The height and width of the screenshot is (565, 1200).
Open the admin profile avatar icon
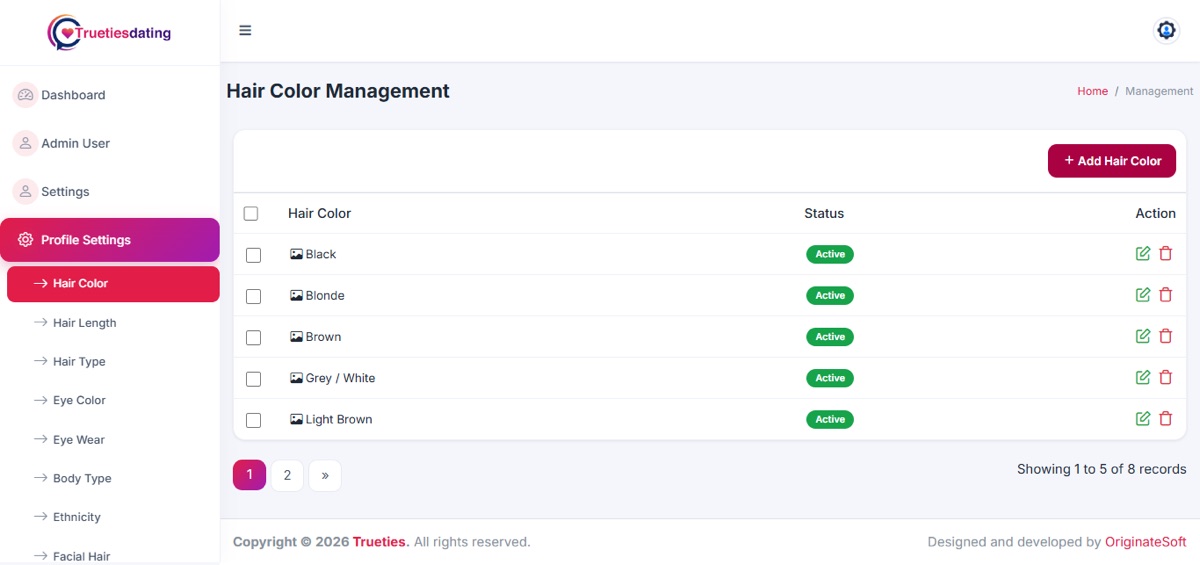point(1166,30)
